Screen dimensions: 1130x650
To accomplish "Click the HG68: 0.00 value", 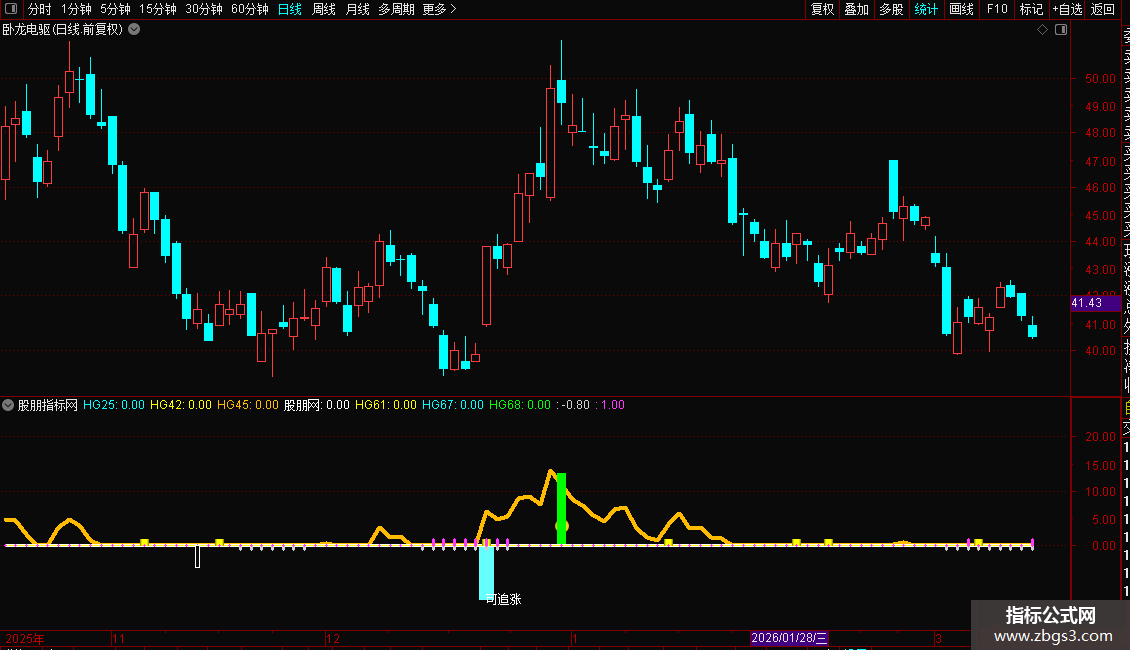I will point(520,405).
